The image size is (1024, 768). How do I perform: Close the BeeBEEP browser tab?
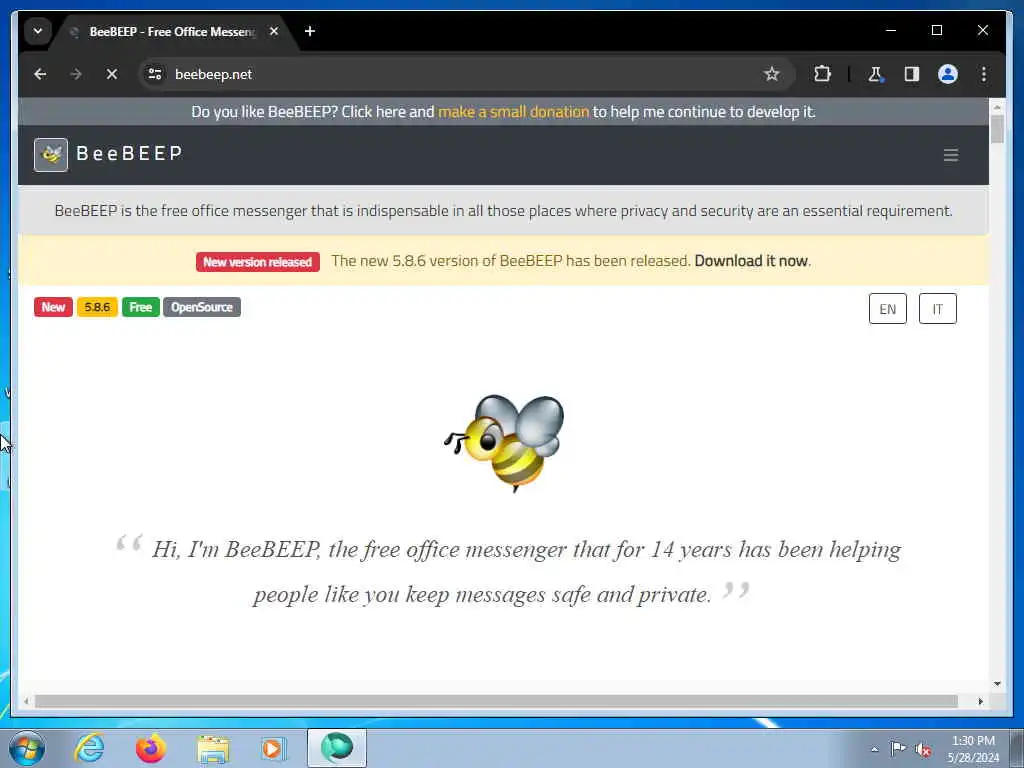pyautogui.click(x=274, y=31)
